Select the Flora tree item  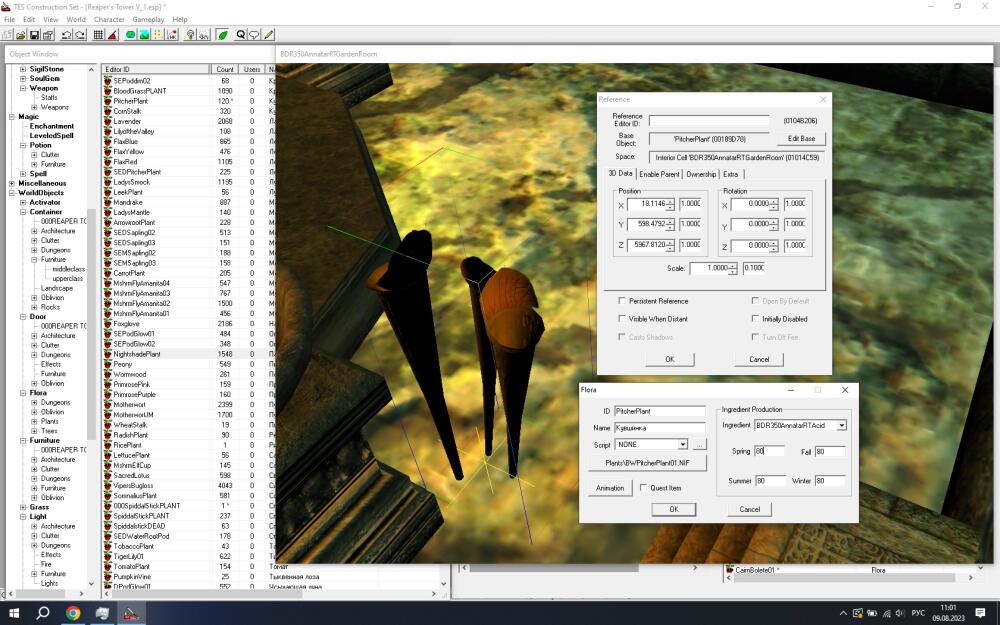(38, 393)
